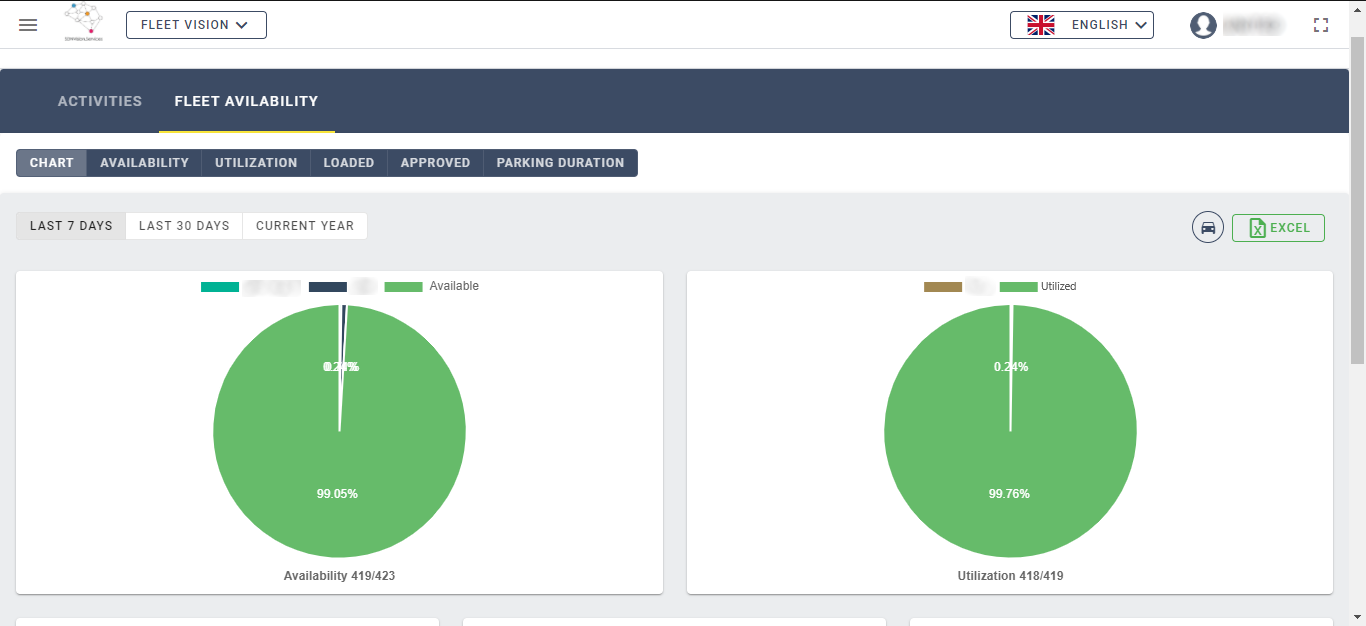Choose the Current Year range
The width and height of the screenshot is (1366, 626).
point(305,226)
